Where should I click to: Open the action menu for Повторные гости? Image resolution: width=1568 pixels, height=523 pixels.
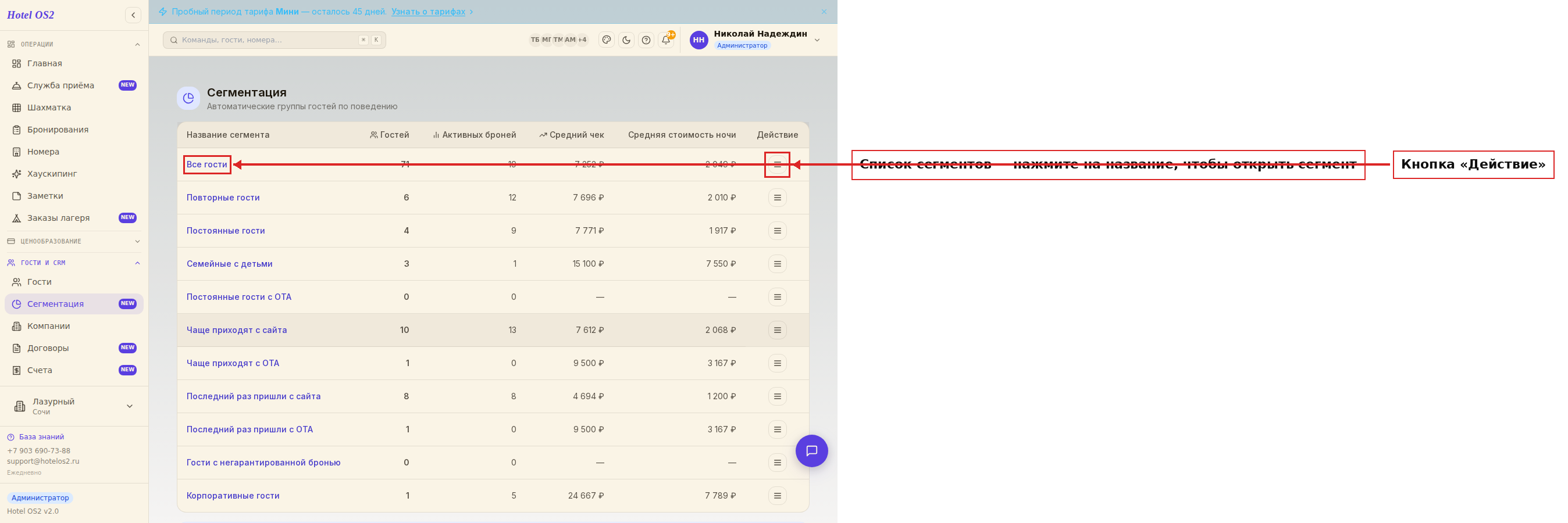[777, 198]
